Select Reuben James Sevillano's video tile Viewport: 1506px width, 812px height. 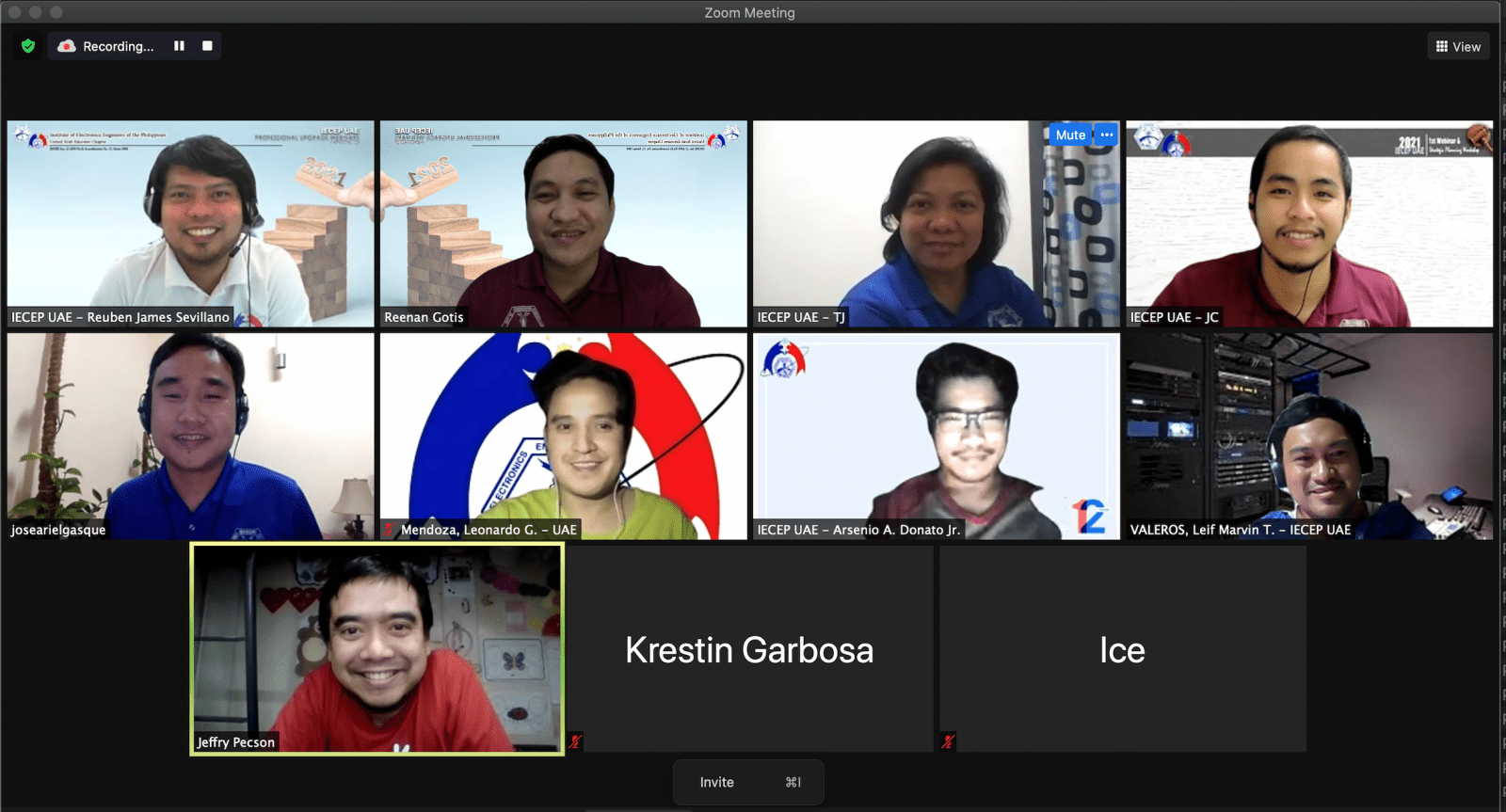191,224
